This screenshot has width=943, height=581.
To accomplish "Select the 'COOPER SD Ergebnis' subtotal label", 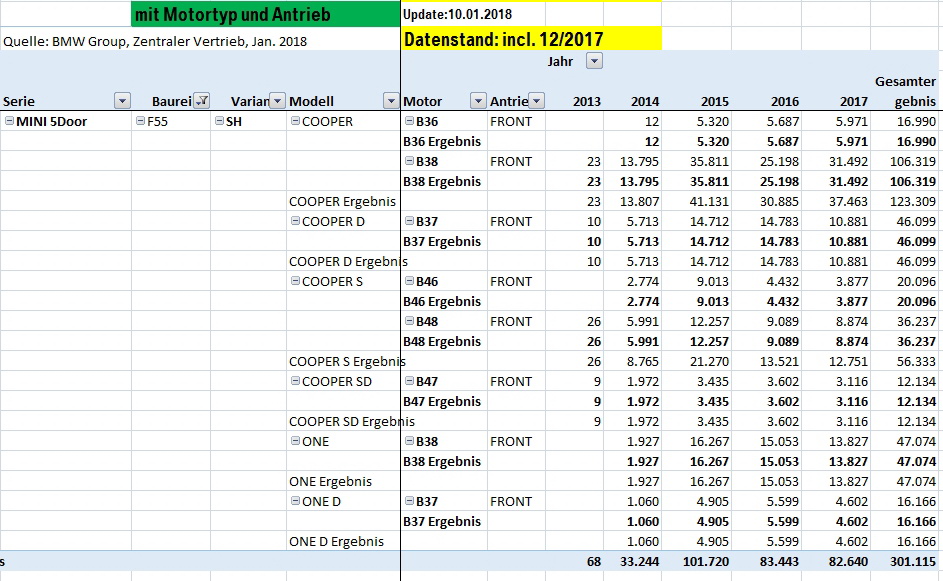I will (352, 422).
